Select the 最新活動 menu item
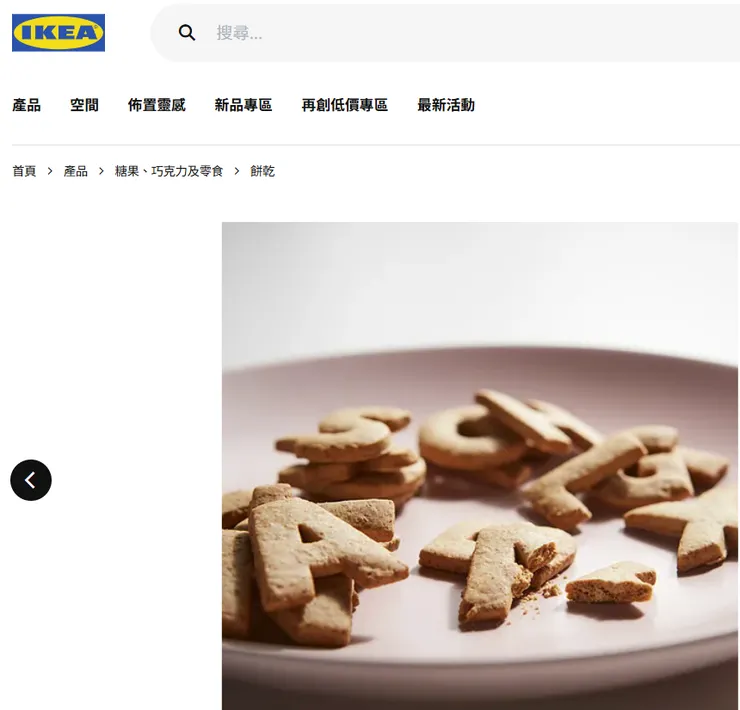 [x=446, y=105]
